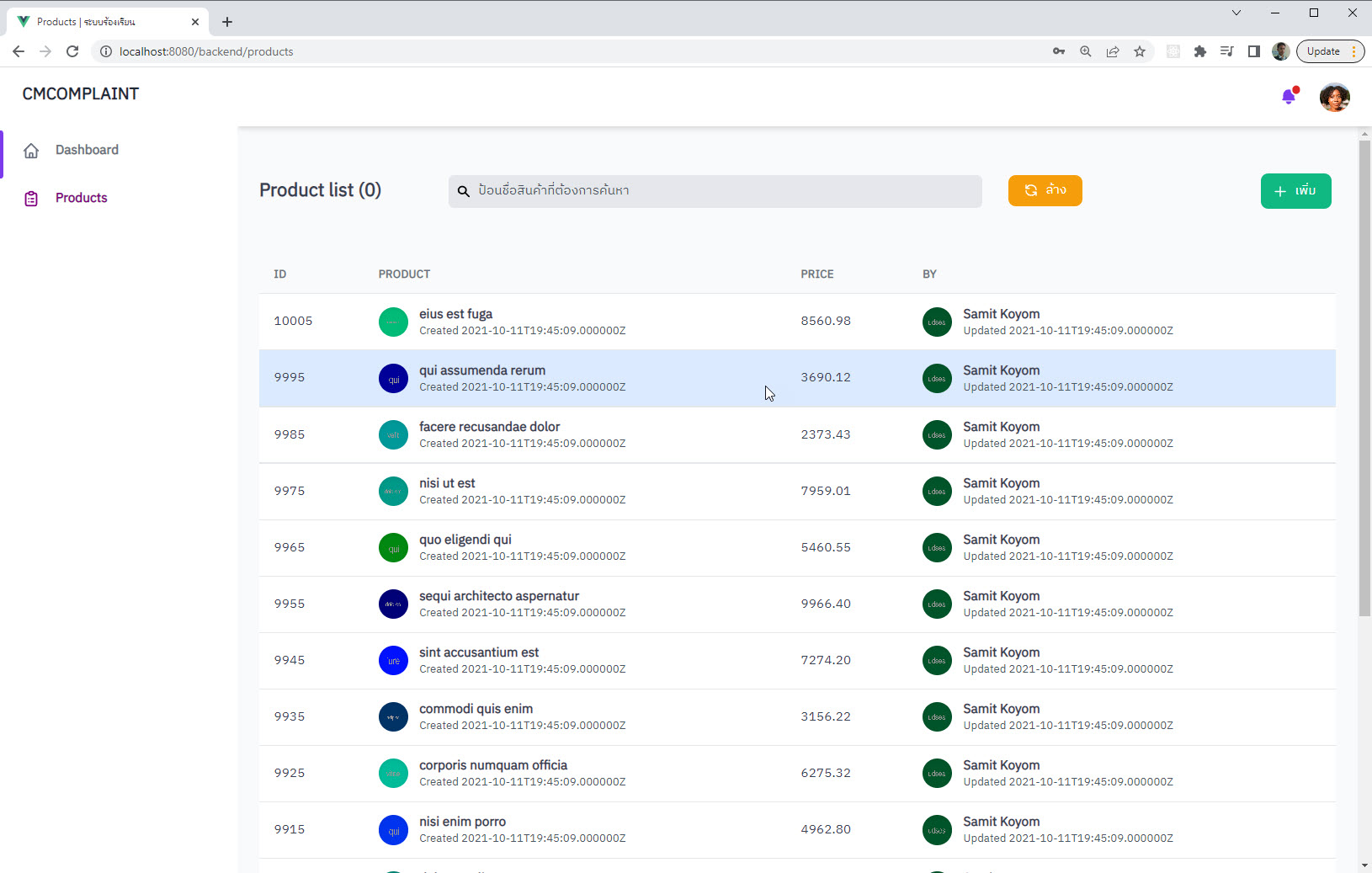Reload the page in browser
This screenshot has height=873, width=1372.
72,51
